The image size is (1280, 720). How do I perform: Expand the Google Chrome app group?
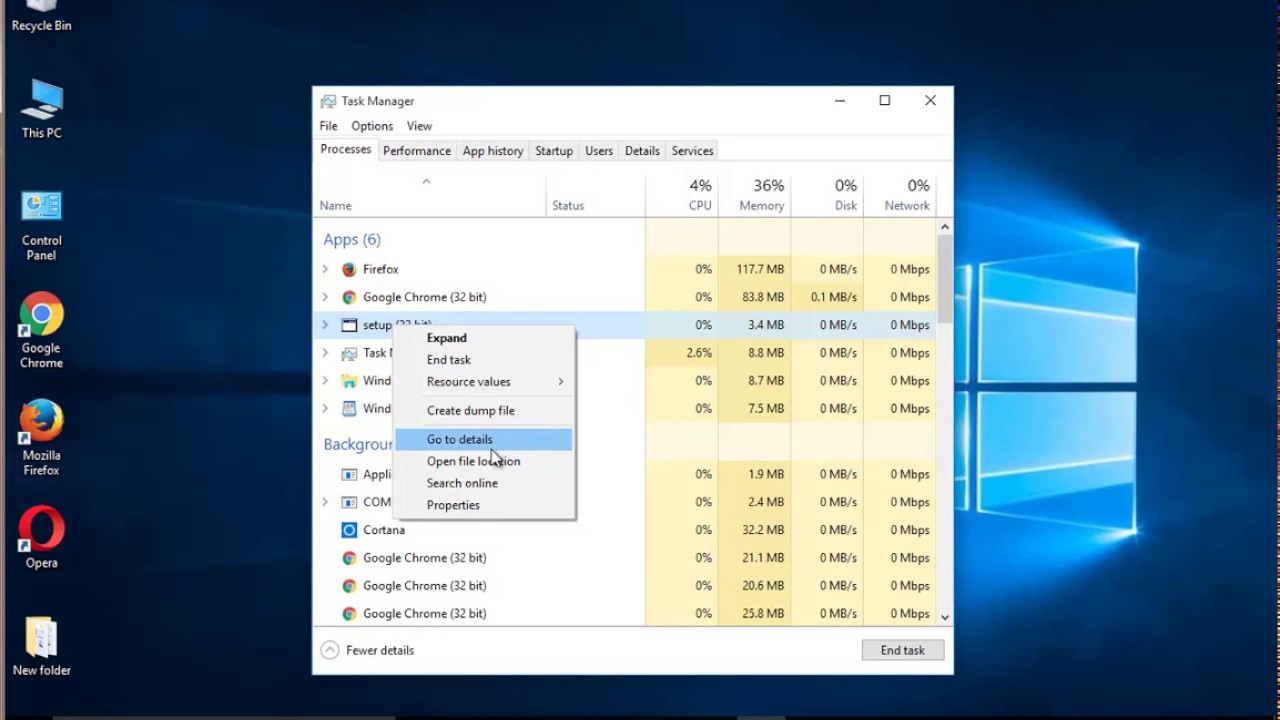(x=325, y=297)
